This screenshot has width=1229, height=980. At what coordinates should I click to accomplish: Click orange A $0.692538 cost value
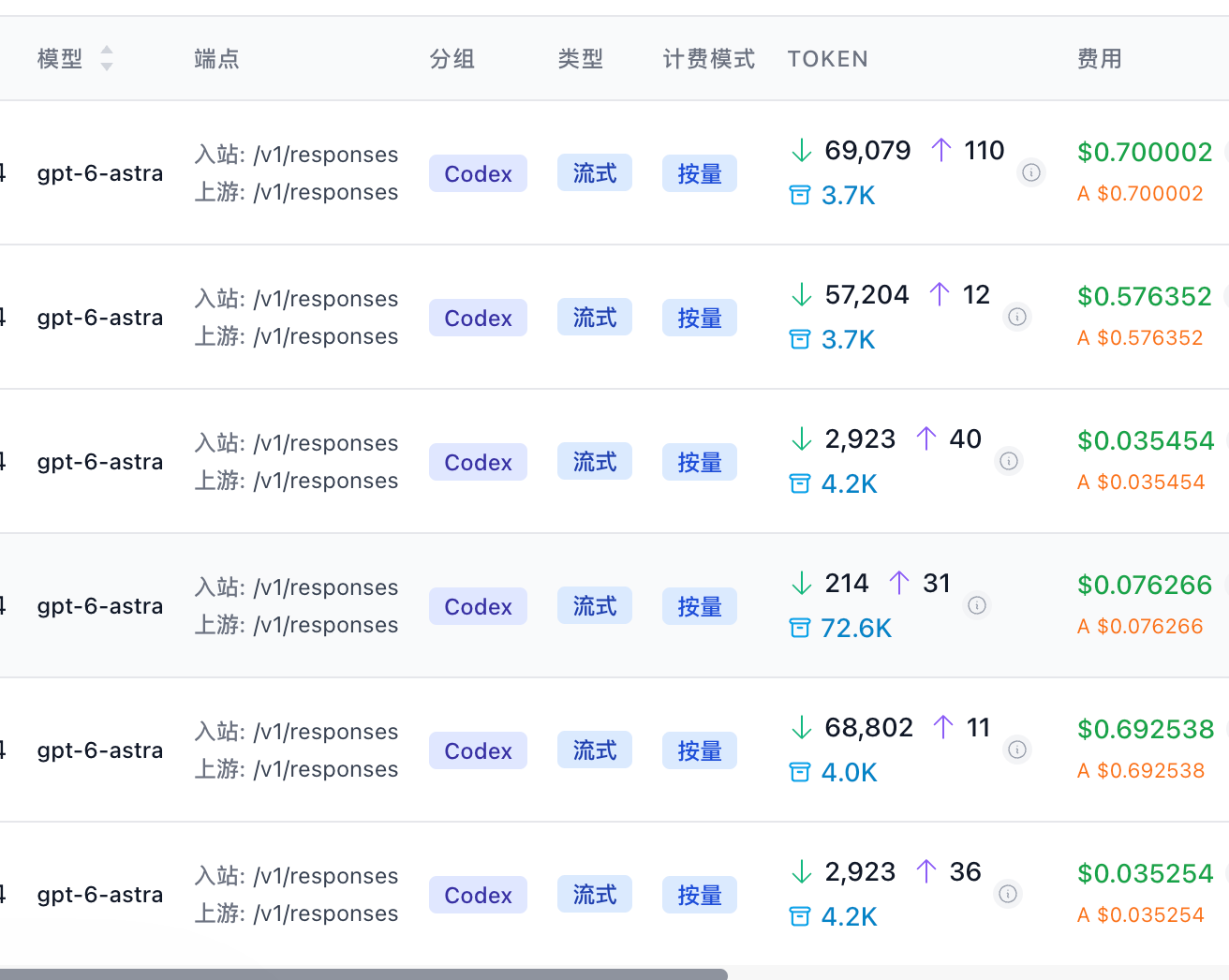click(1141, 770)
